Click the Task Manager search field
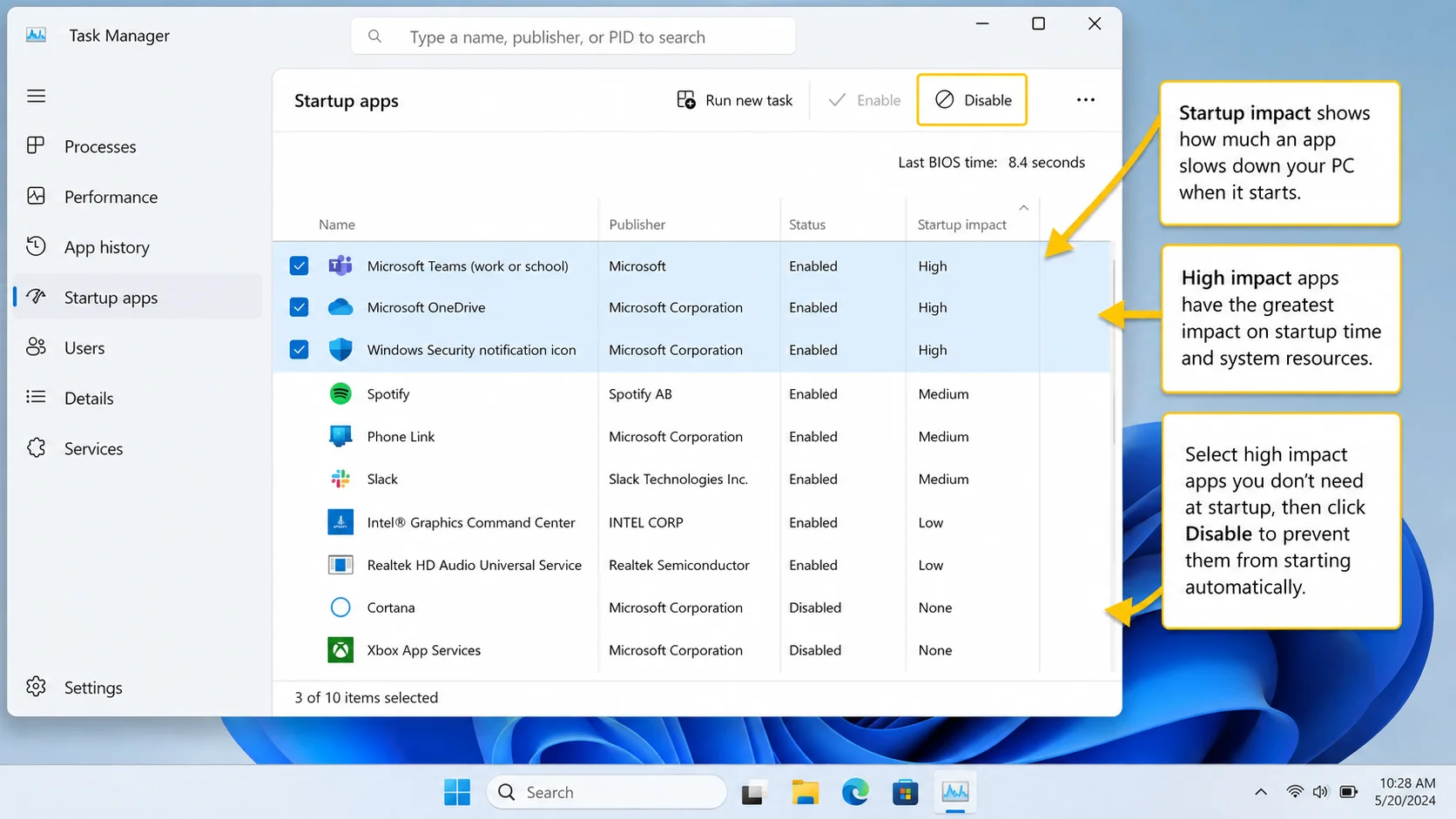1456x819 pixels. (x=573, y=37)
